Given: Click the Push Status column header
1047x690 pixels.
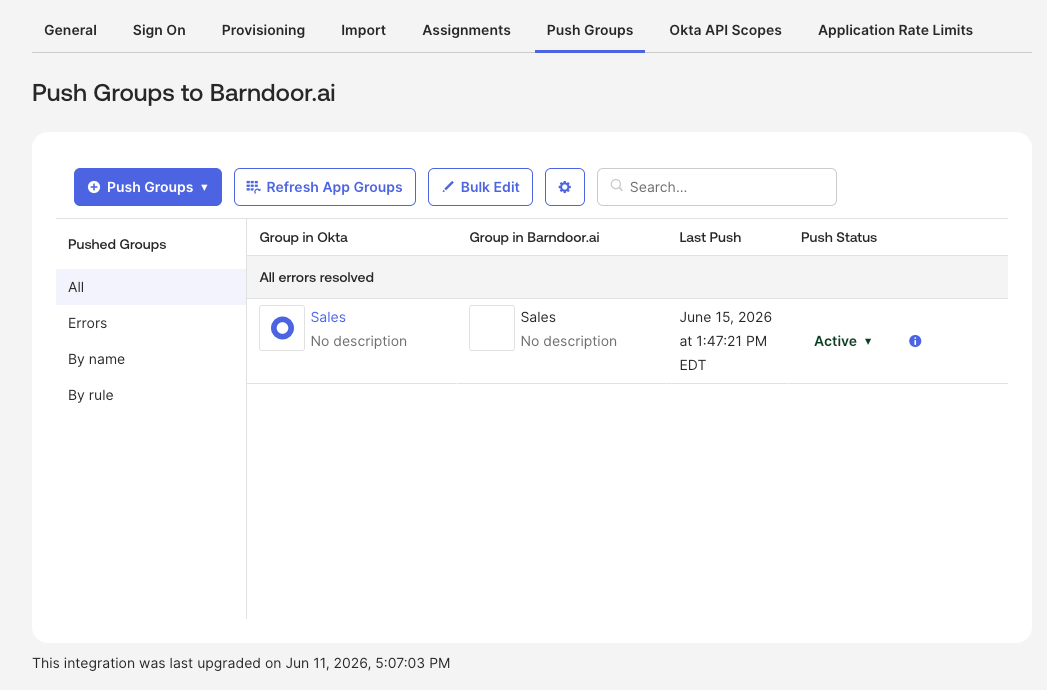Looking at the screenshot, I should tap(839, 237).
